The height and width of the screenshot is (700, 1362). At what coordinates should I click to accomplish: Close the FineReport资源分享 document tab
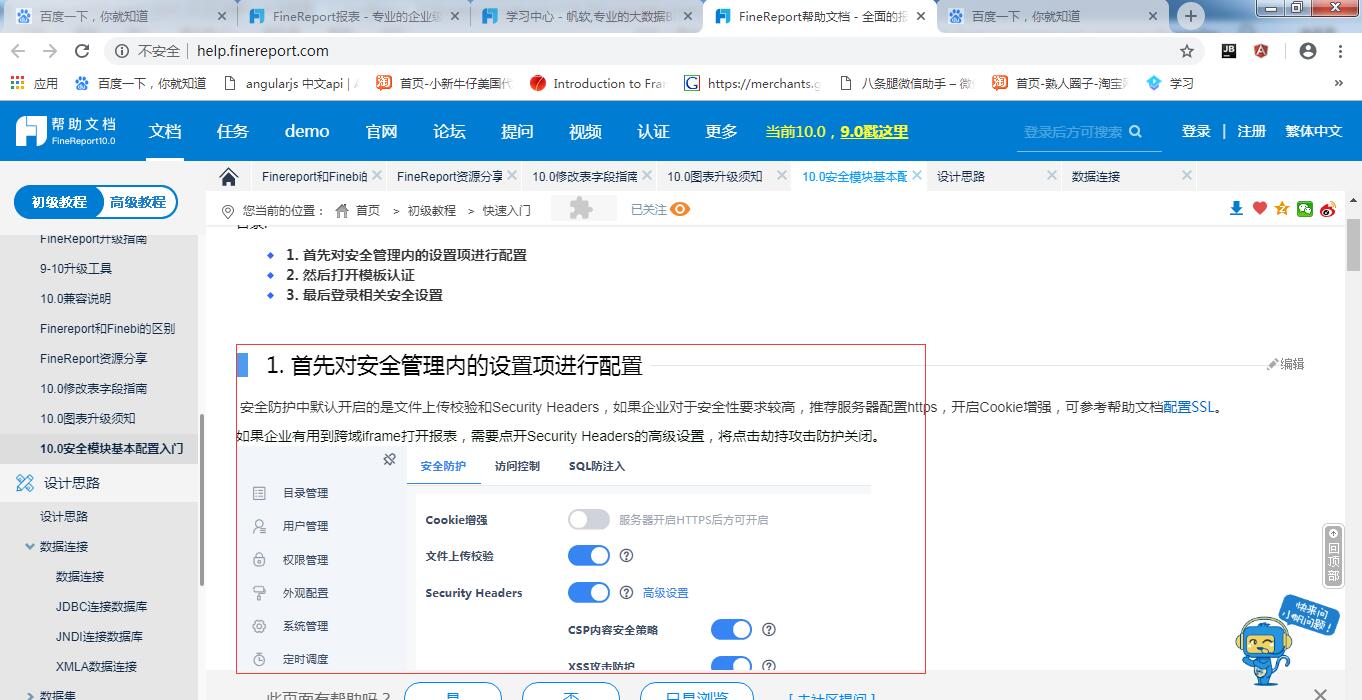[x=512, y=175]
